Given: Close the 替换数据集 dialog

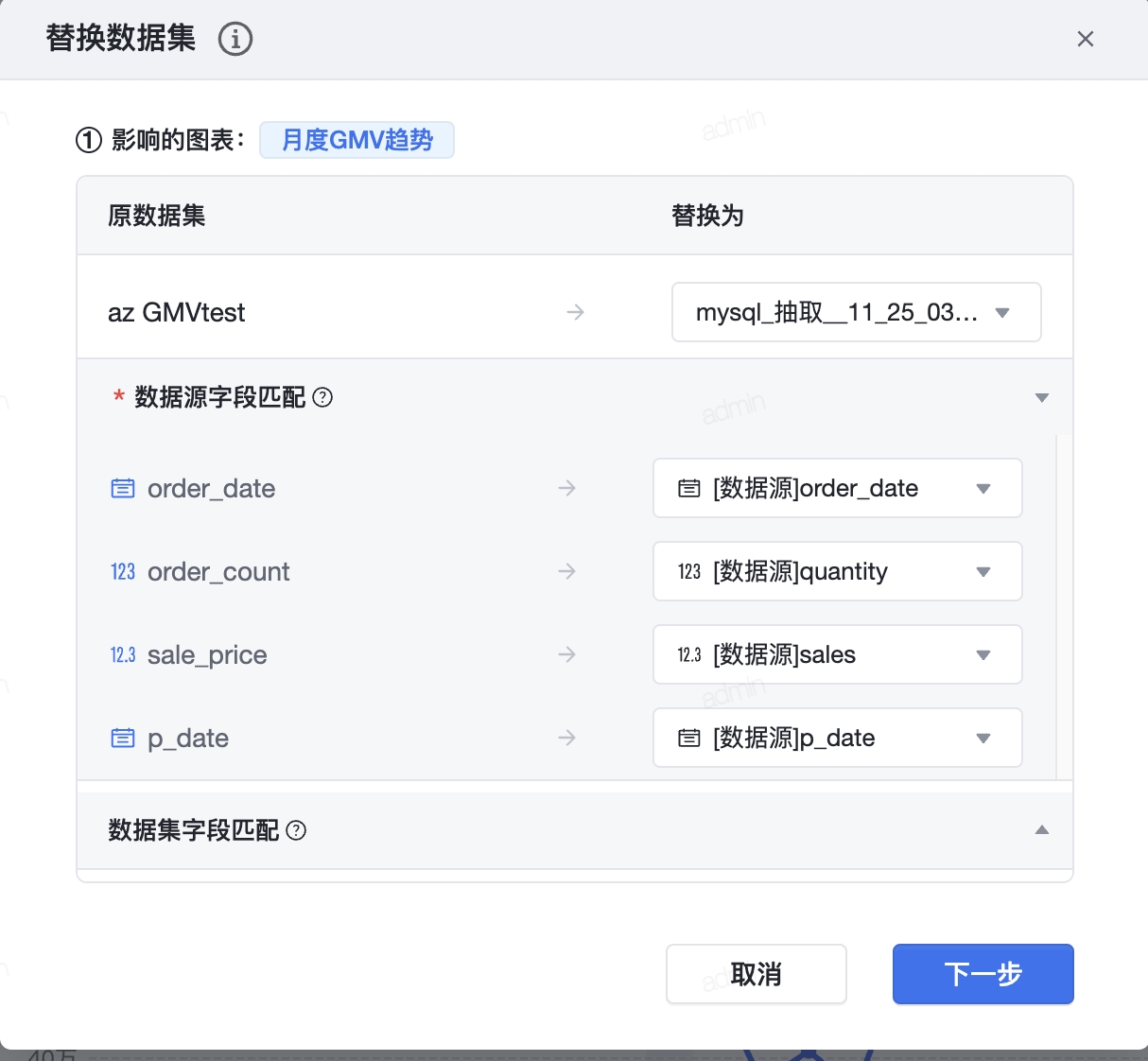Looking at the screenshot, I should click(x=1086, y=39).
